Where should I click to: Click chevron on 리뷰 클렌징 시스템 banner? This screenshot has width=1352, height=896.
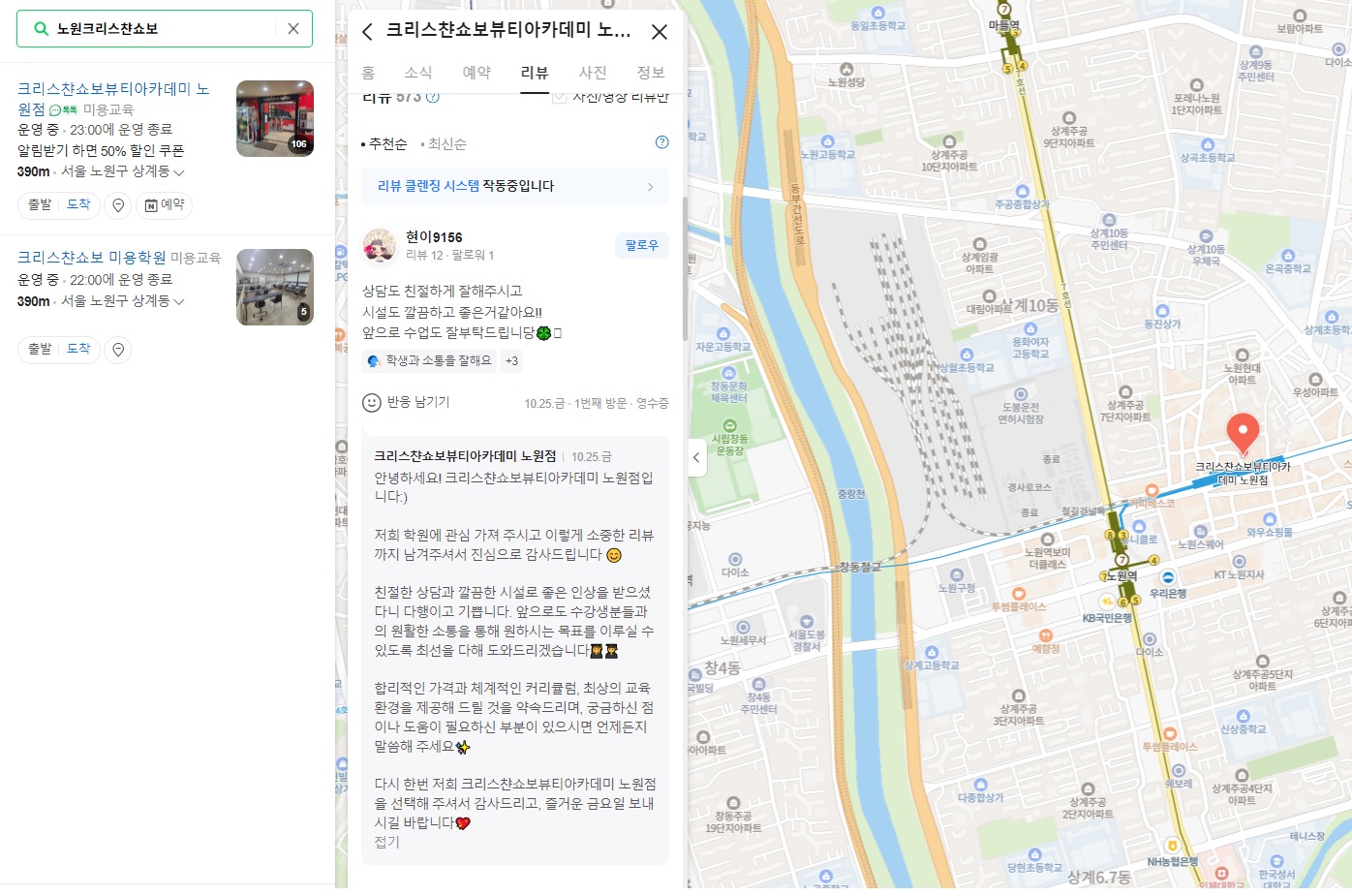[651, 187]
